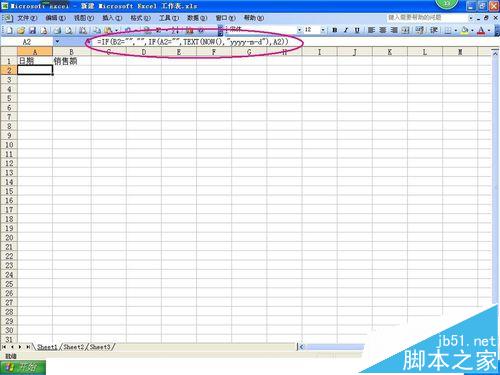Click into the formula bar text
The image size is (500, 375).
193,42
